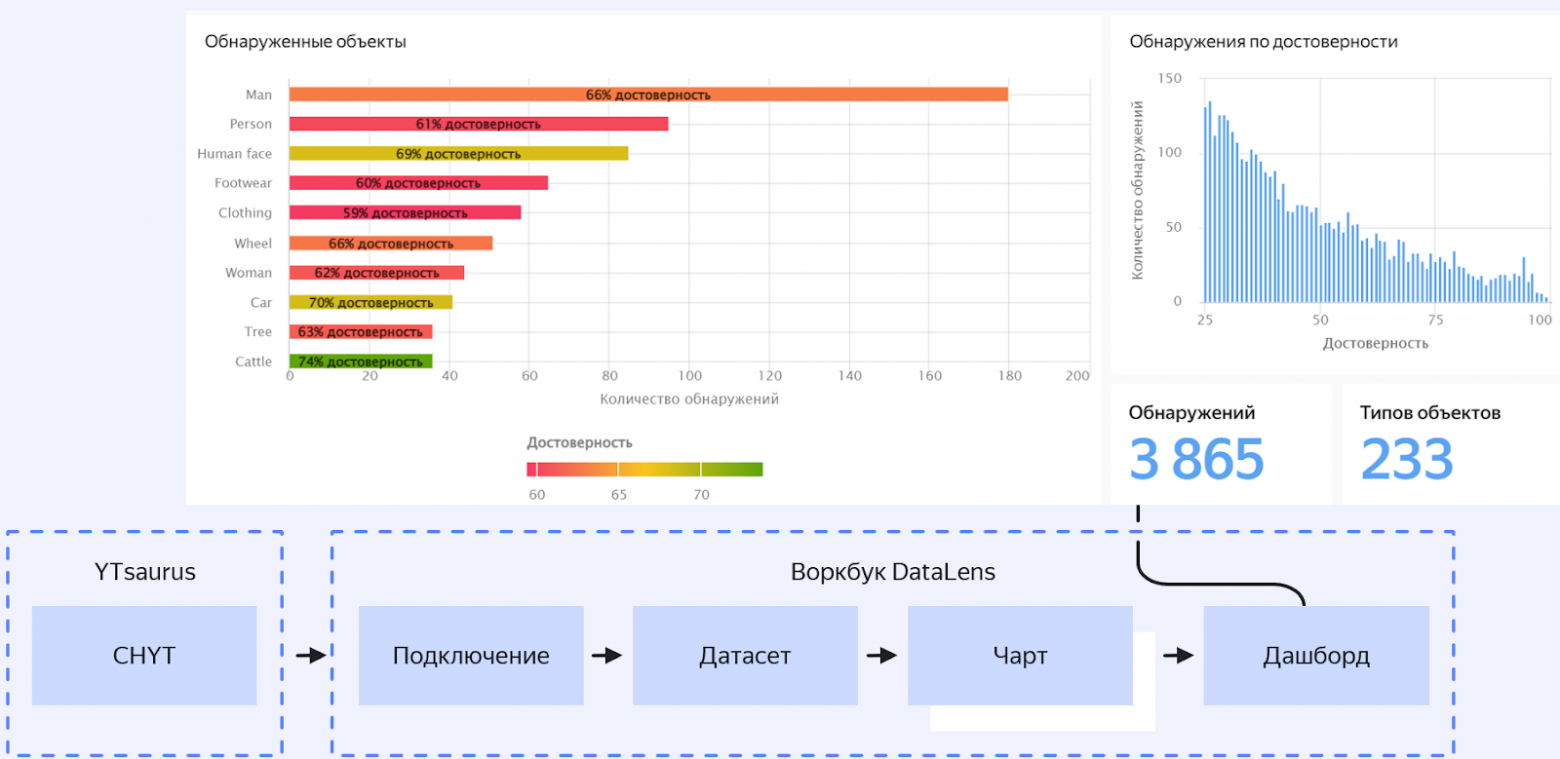Open the Подключение block in the workbook

click(x=470, y=655)
